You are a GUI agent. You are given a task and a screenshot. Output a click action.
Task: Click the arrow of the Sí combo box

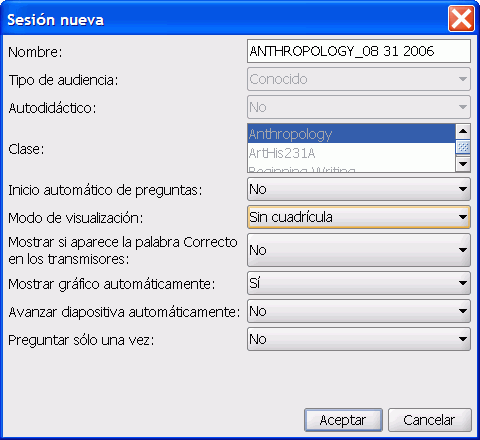point(463,283)
